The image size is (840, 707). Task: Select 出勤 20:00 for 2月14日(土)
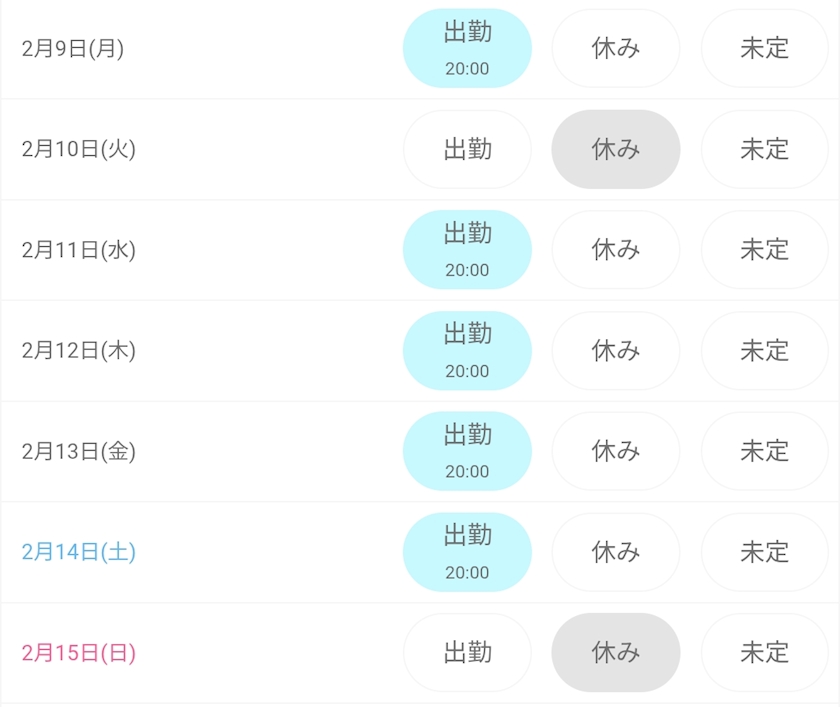467,552
